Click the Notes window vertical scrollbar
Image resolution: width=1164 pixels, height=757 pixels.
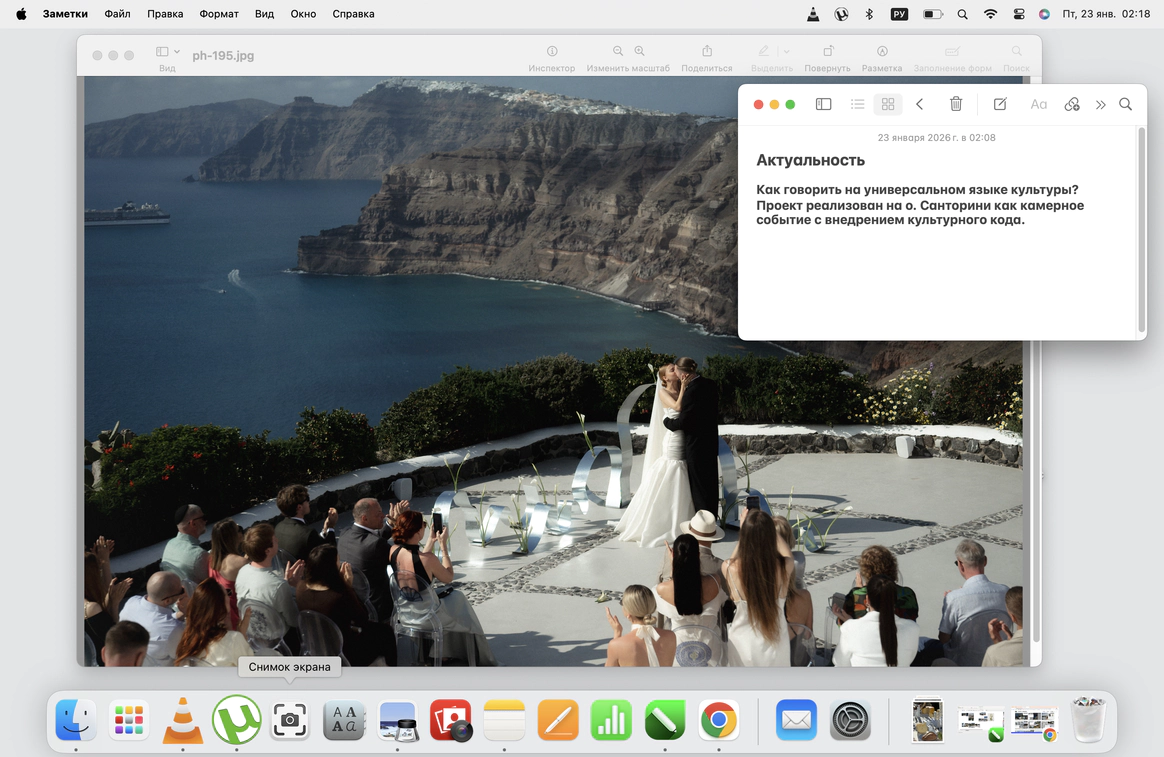(x=1141, y=230)
